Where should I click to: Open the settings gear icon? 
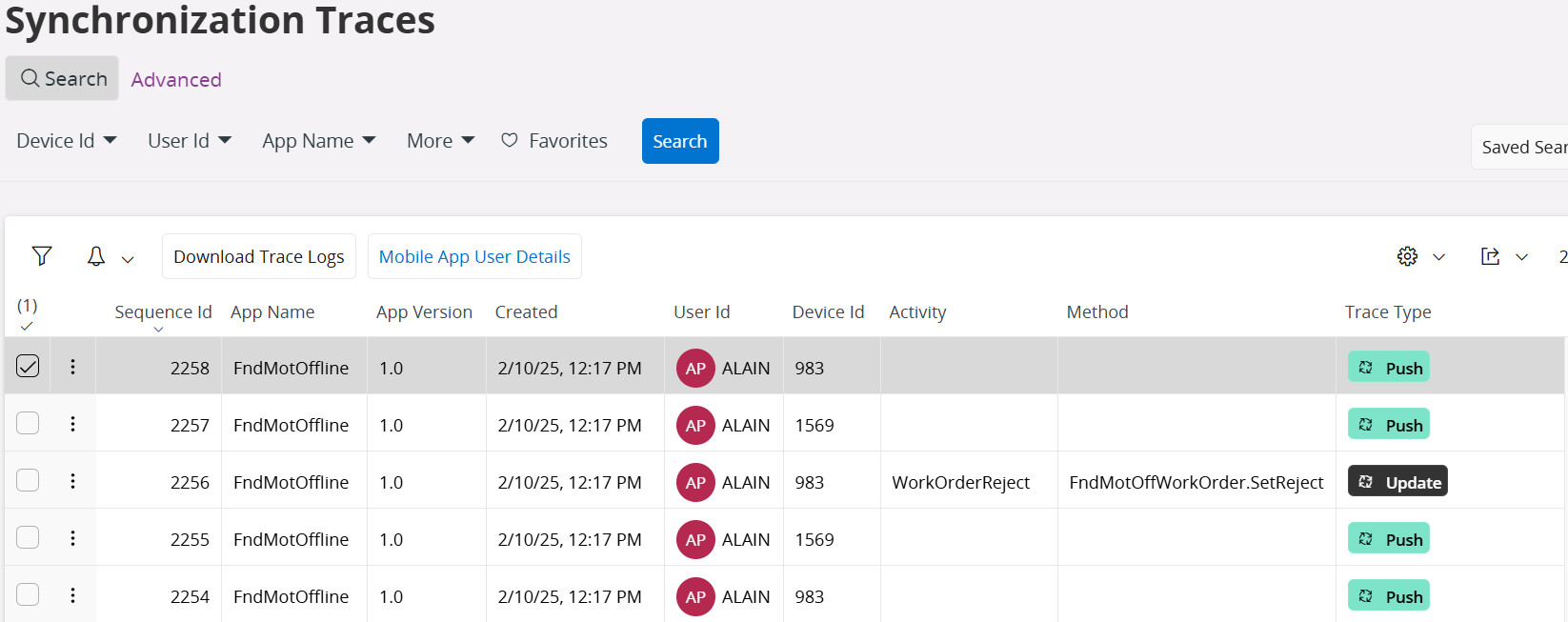point(1407,256)
